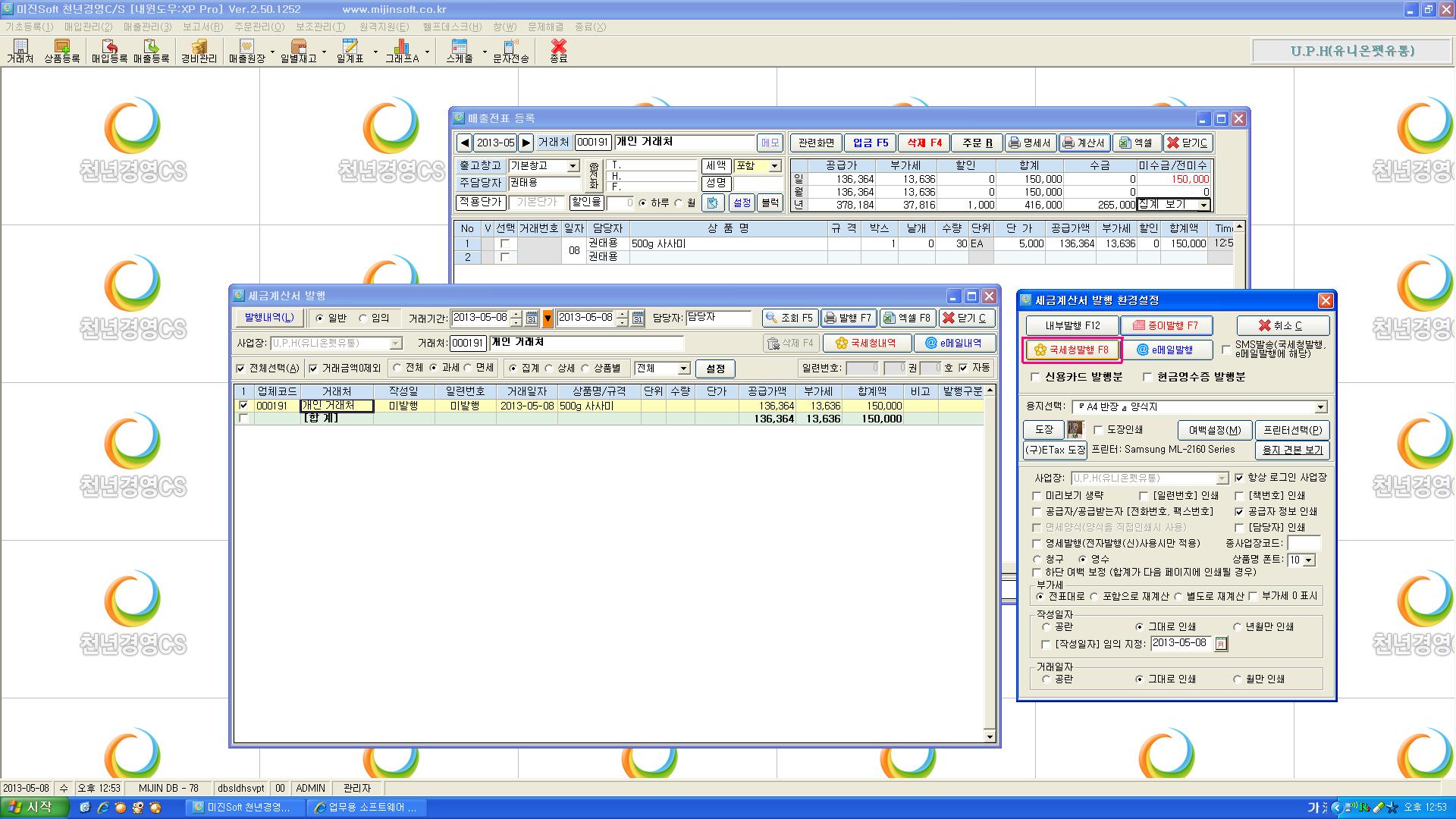Screen dimensions: 1456x819
Task: Click the 계산서 printer button in 매출전표 등록
Action: coord(1084,143)
